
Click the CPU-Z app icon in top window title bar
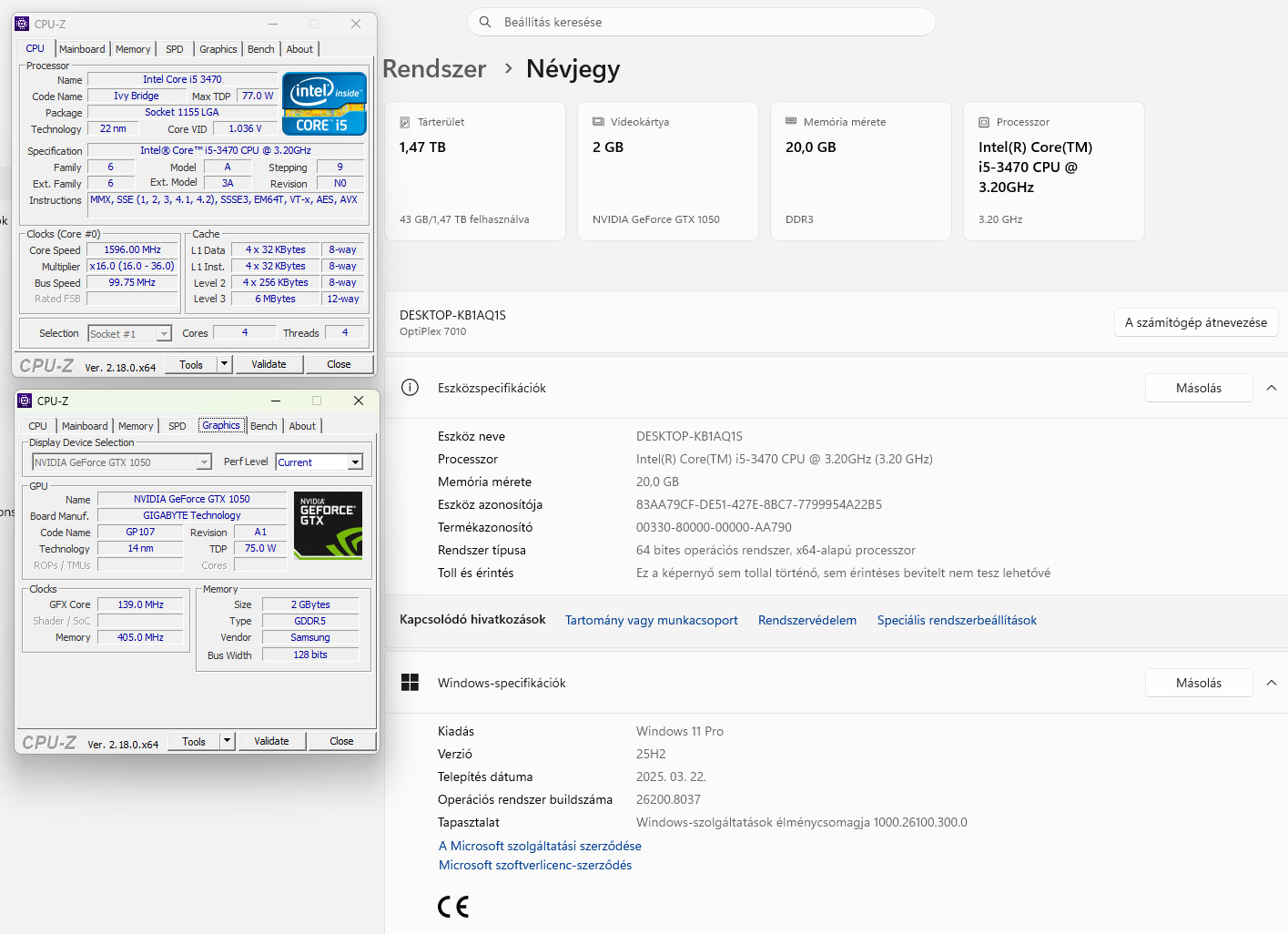(x=23, y=24)
